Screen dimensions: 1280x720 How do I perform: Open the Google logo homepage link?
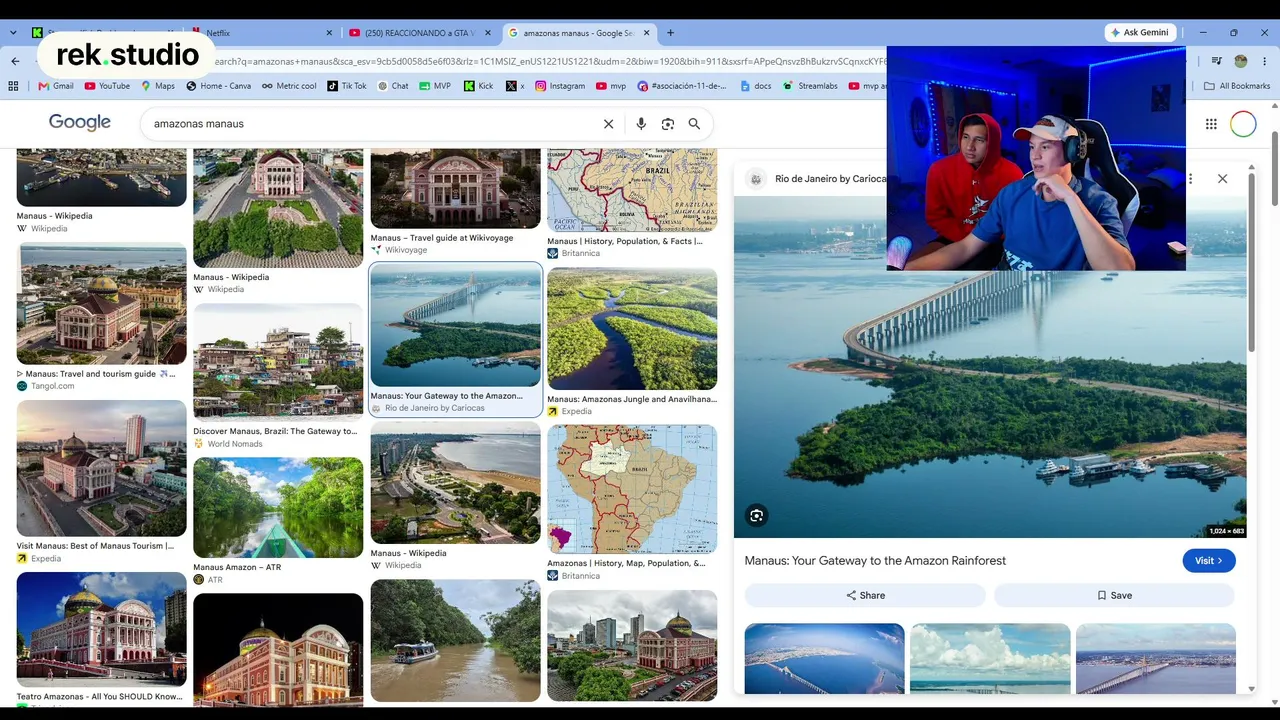click(x=80, y=123)
